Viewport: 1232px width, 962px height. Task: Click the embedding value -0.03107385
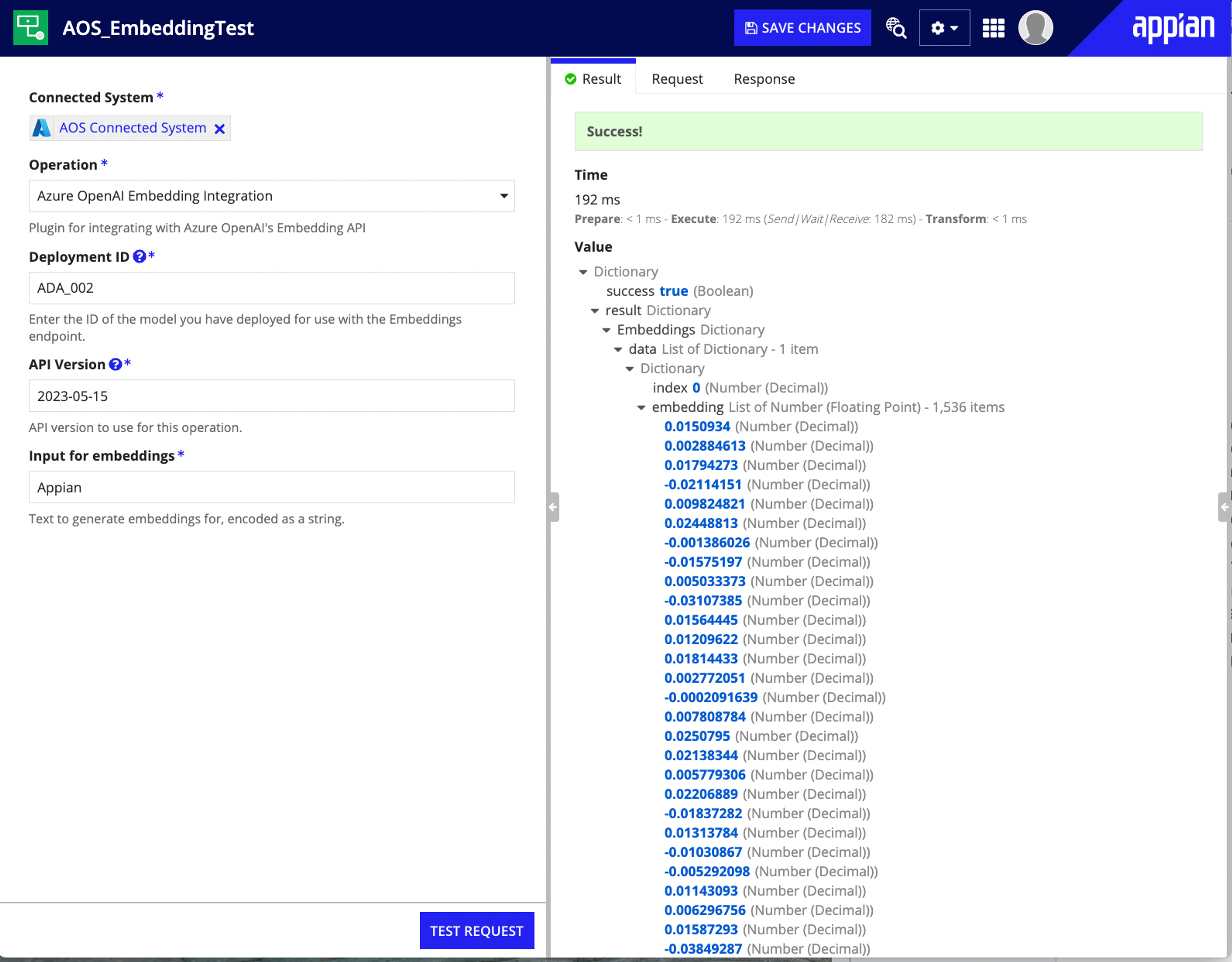[x=703, y=601]
